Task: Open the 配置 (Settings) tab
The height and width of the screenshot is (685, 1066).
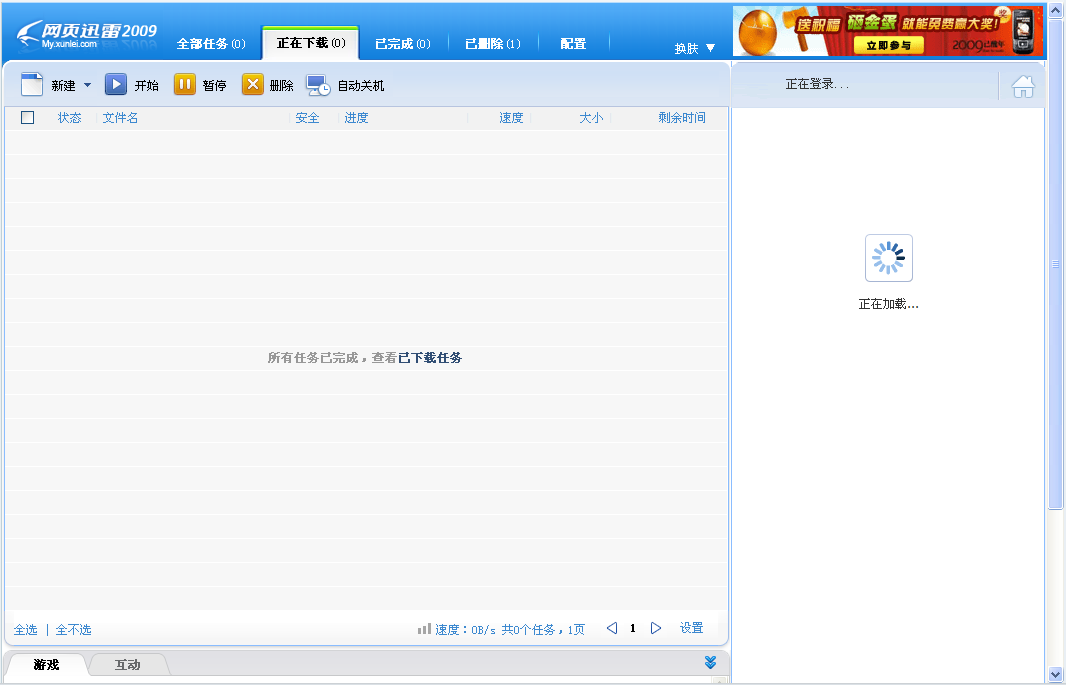Action: click(572, 43)
